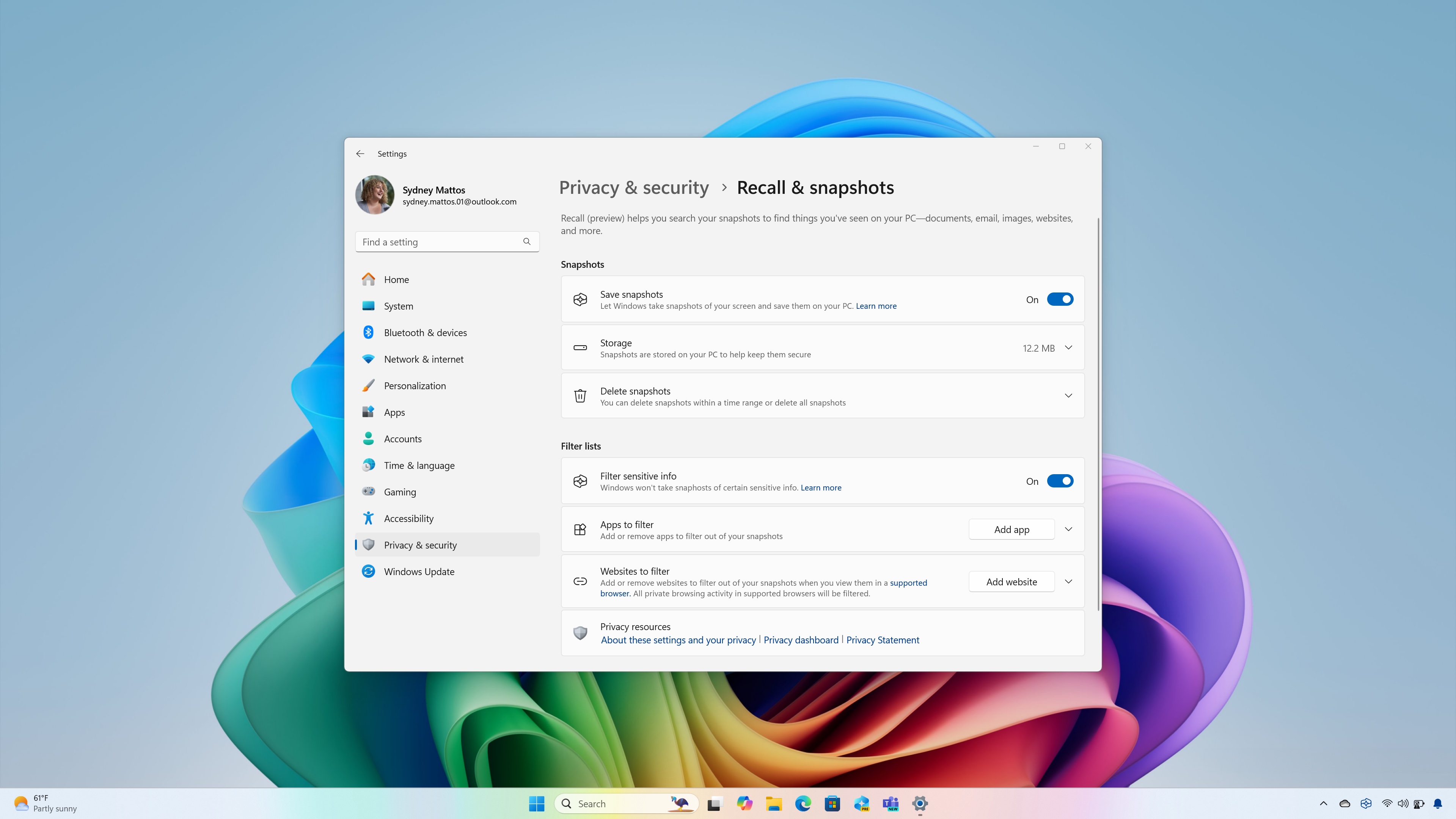
Task: Expand the Websites to filter section
Action: click(1068, 581)
